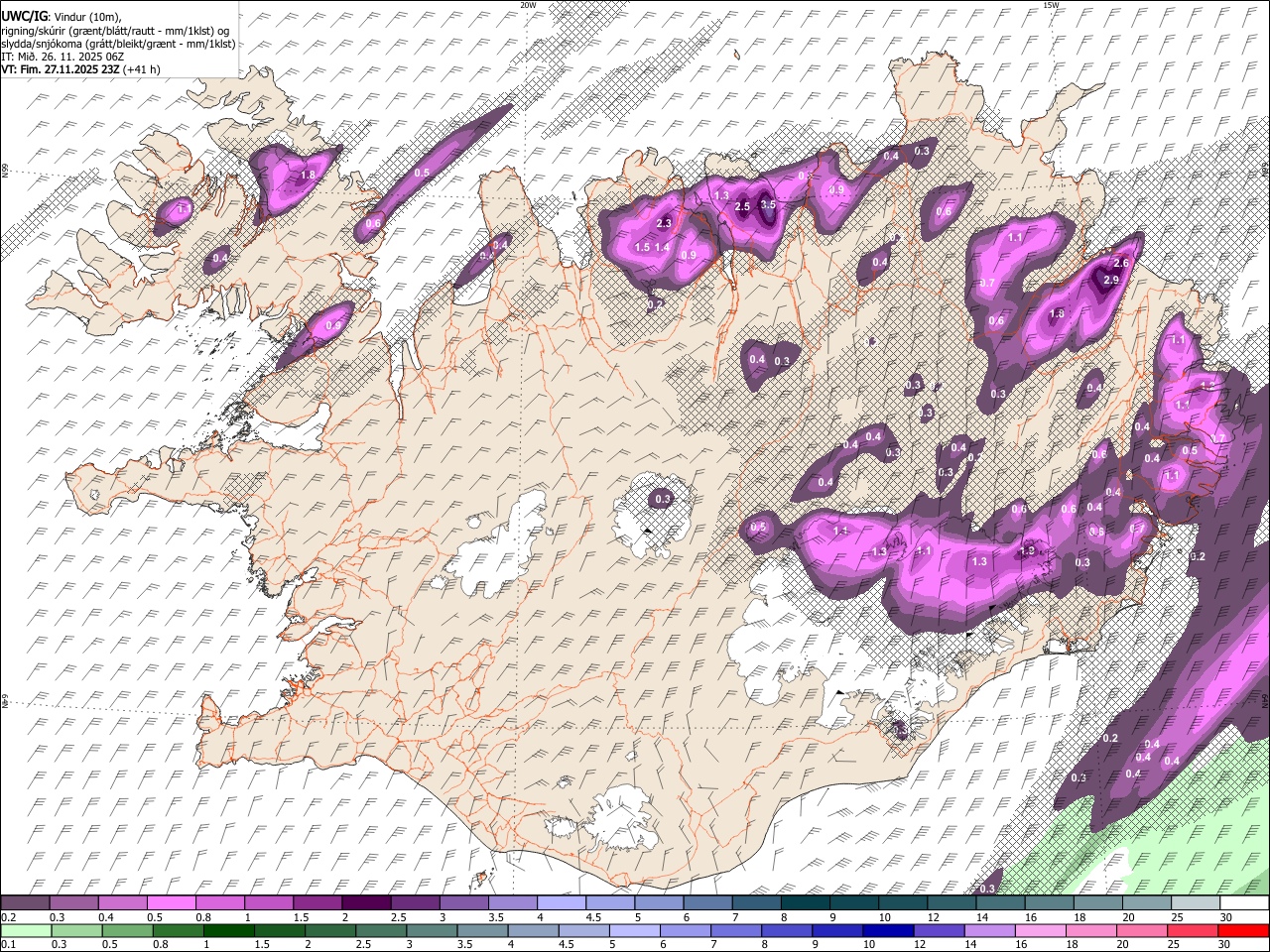Click the '2.9' value on the map
1270x952 pixels.
(x=1111, y=281)
